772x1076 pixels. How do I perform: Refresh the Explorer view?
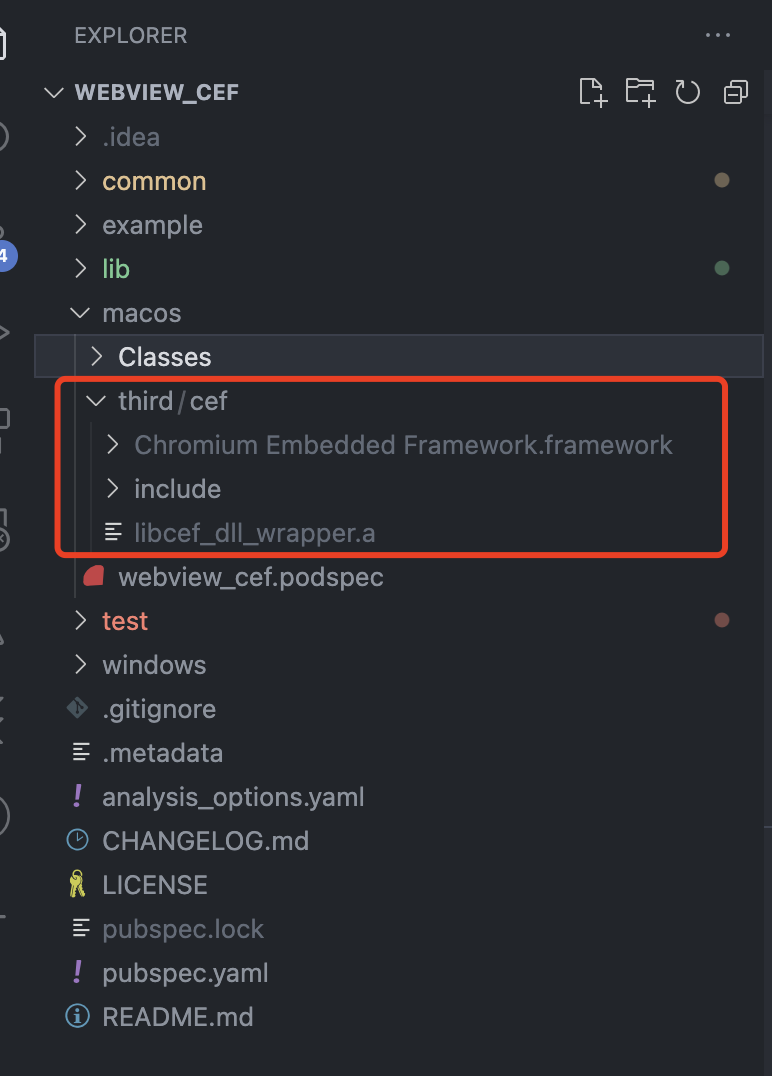pos(688,91)
